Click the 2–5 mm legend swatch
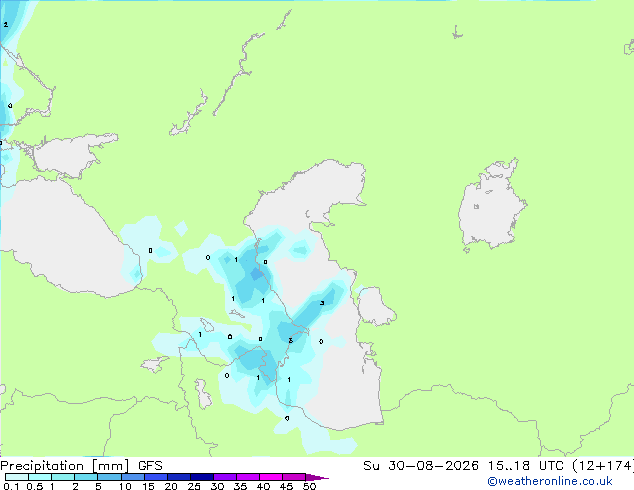The width and height of the screenshot is (634, 490). click(x=86, y=477)
